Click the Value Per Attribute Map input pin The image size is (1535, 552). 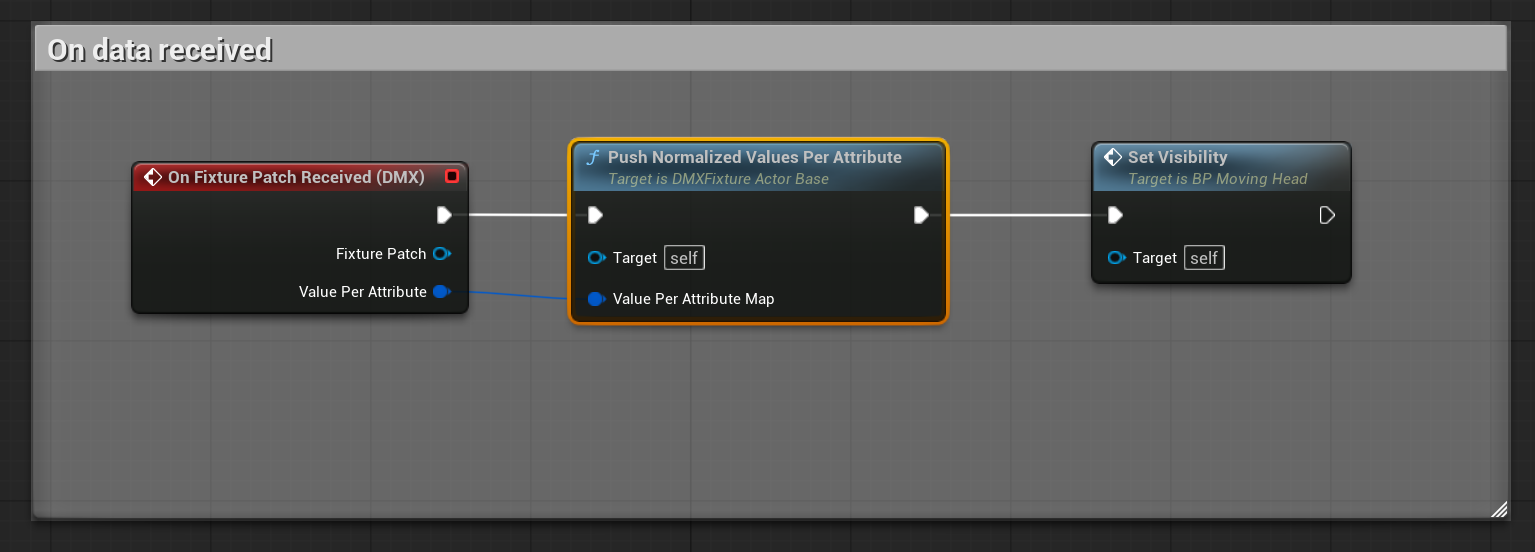point(597,299)
